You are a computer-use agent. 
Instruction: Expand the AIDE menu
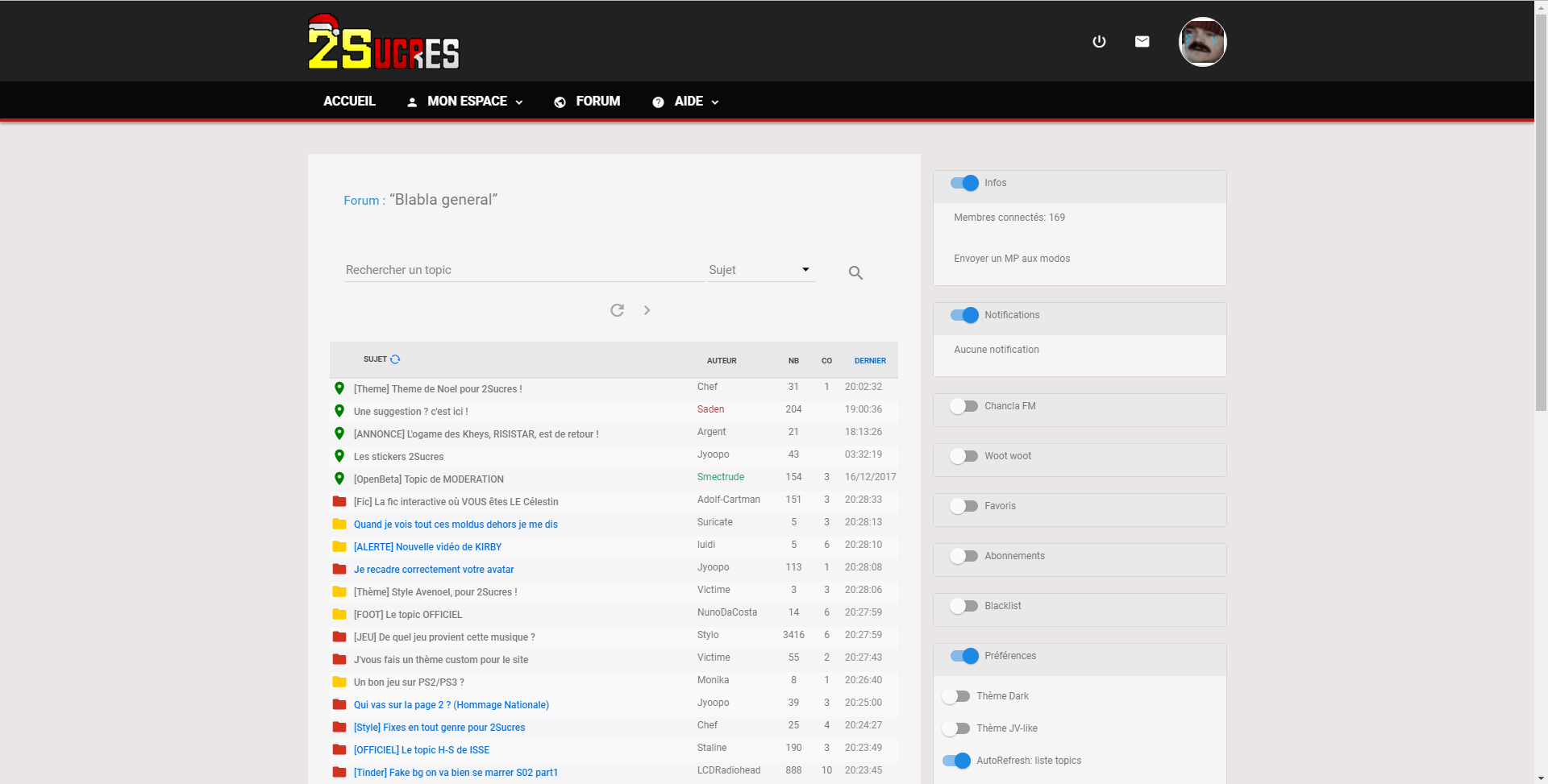686,102
